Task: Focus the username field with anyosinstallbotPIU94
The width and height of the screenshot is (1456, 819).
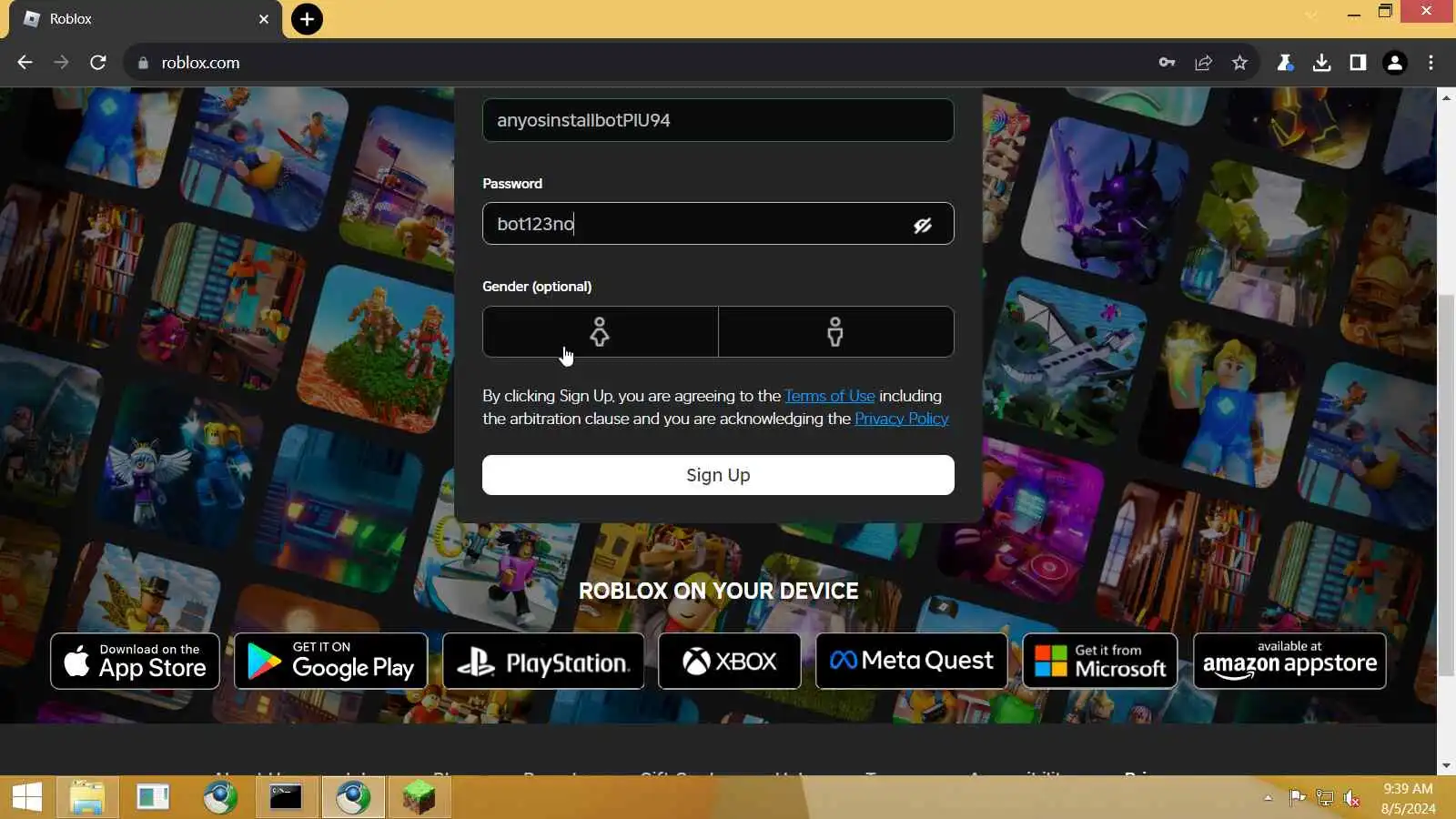Action: tap(718, 120)
